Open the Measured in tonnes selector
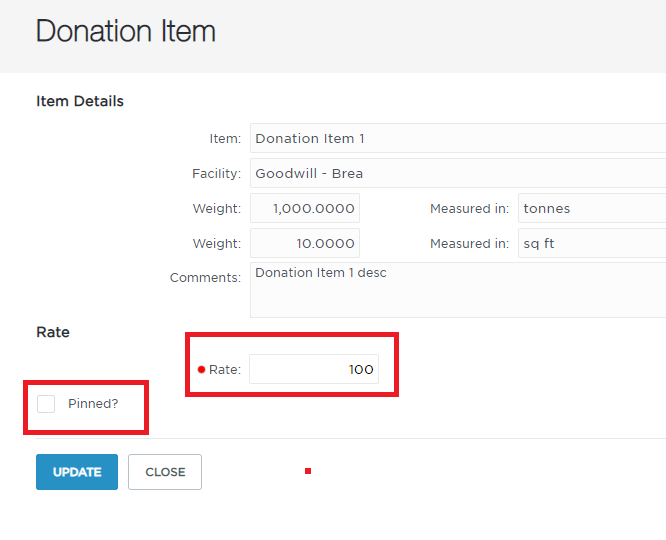 pyautogui.click(x=592, y=208)
